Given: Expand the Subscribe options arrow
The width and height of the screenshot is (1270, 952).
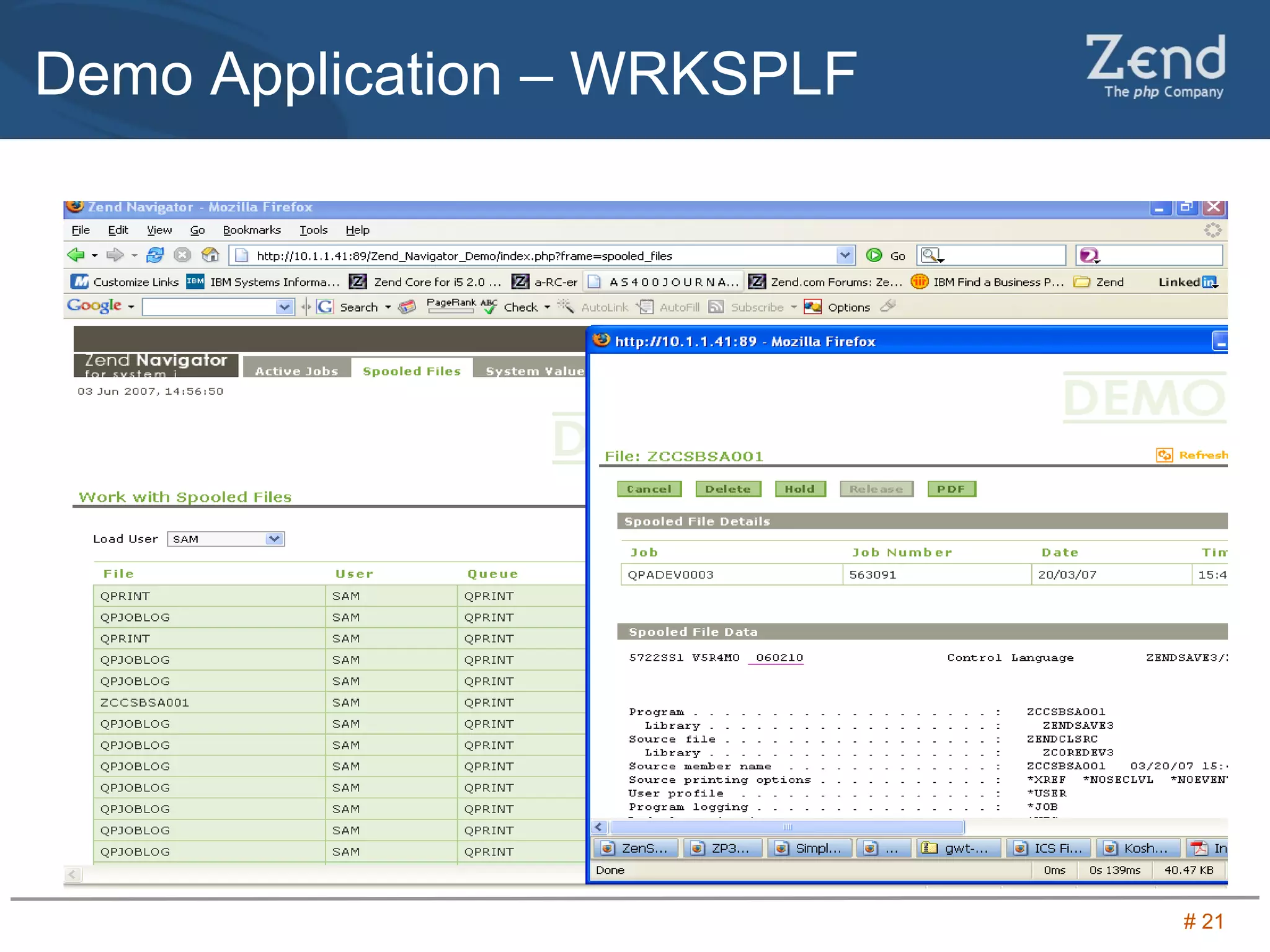Looking at the screenshot, I should 793,307.
